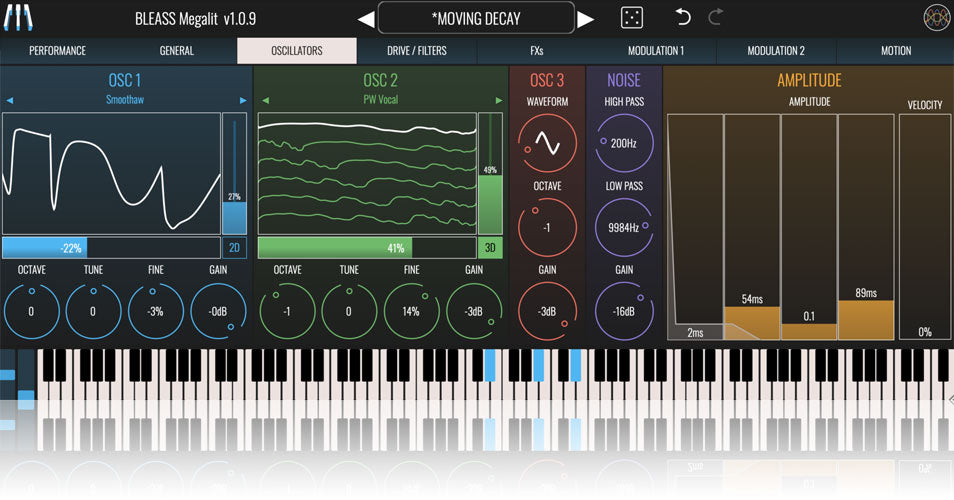954x500 pixels.
Task: Adjust OSC 1 vertical slider at 27%
Action: point(234,173)
